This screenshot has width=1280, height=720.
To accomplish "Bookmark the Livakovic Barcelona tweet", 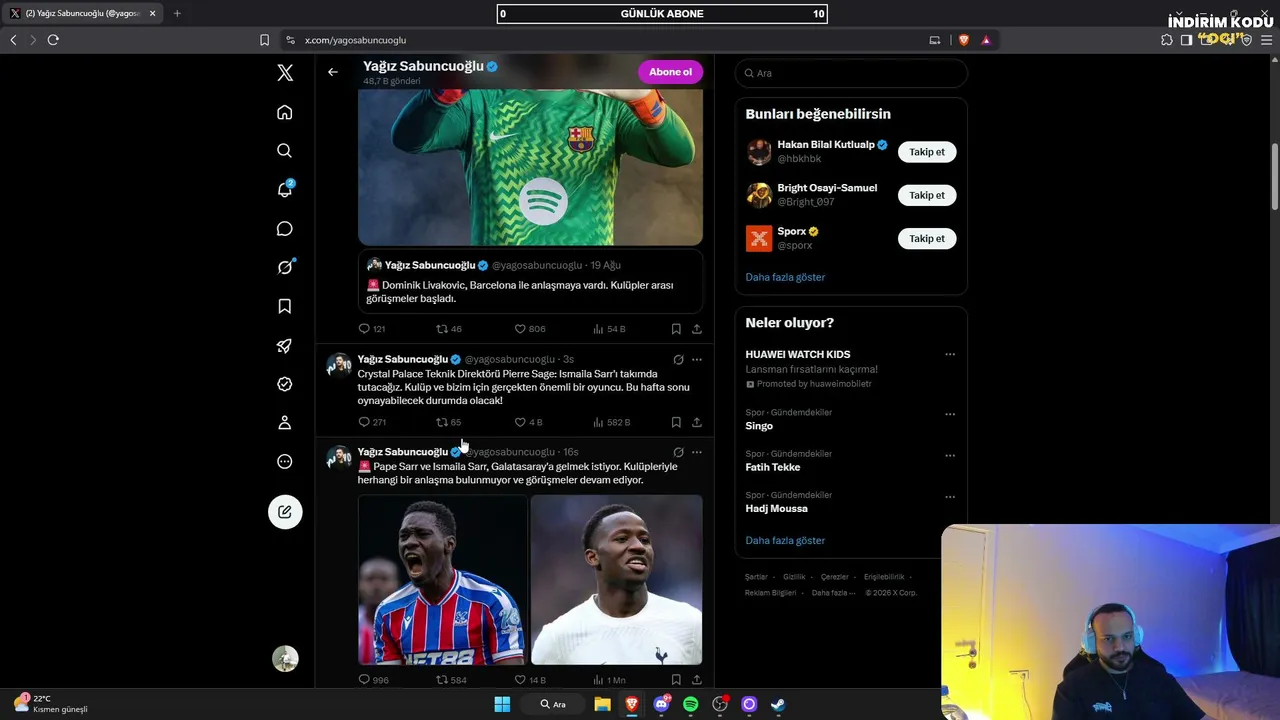I will pos(676,329).
